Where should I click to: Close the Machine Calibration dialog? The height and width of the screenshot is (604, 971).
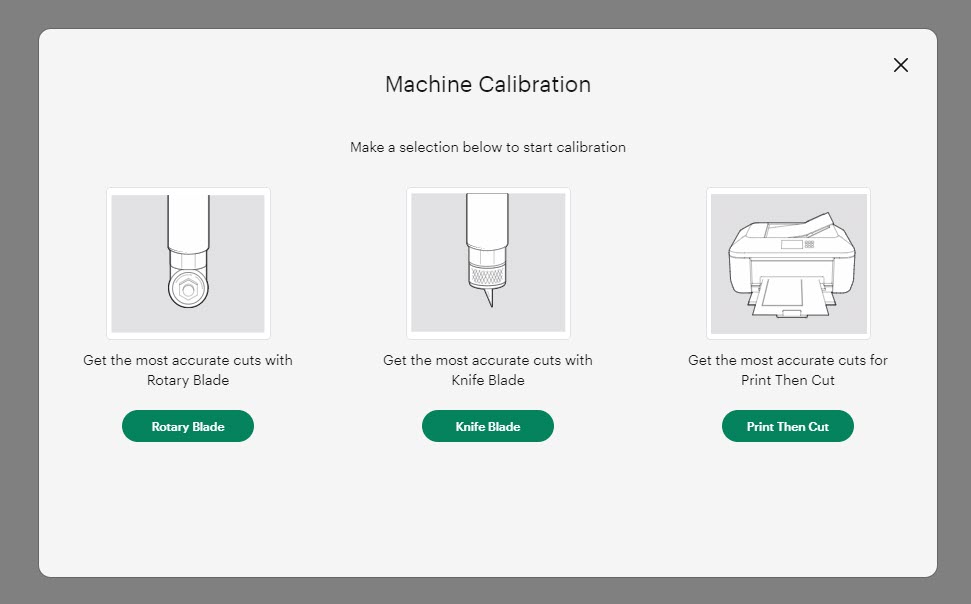[900, 65]
